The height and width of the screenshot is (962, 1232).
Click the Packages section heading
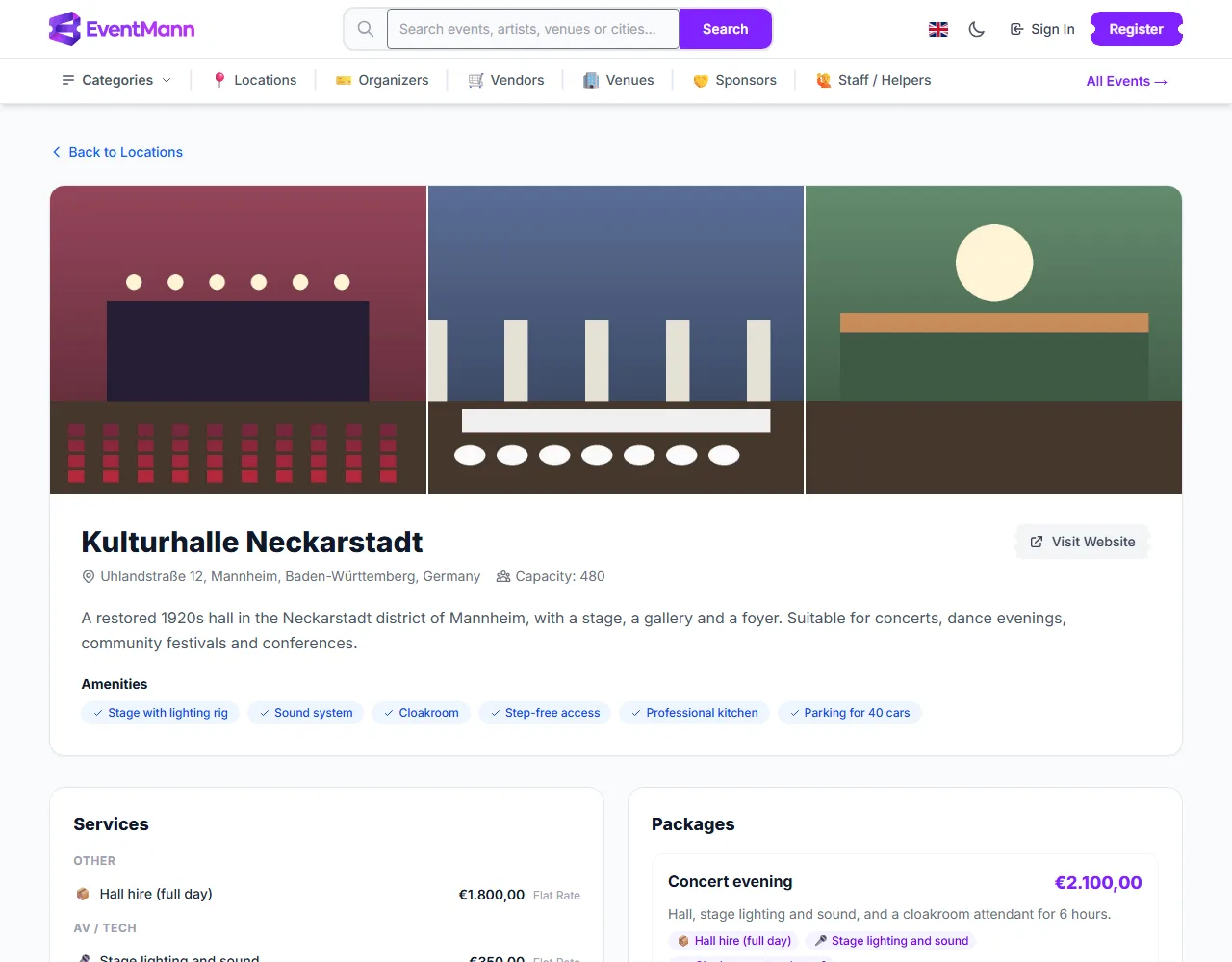(693, 824)
